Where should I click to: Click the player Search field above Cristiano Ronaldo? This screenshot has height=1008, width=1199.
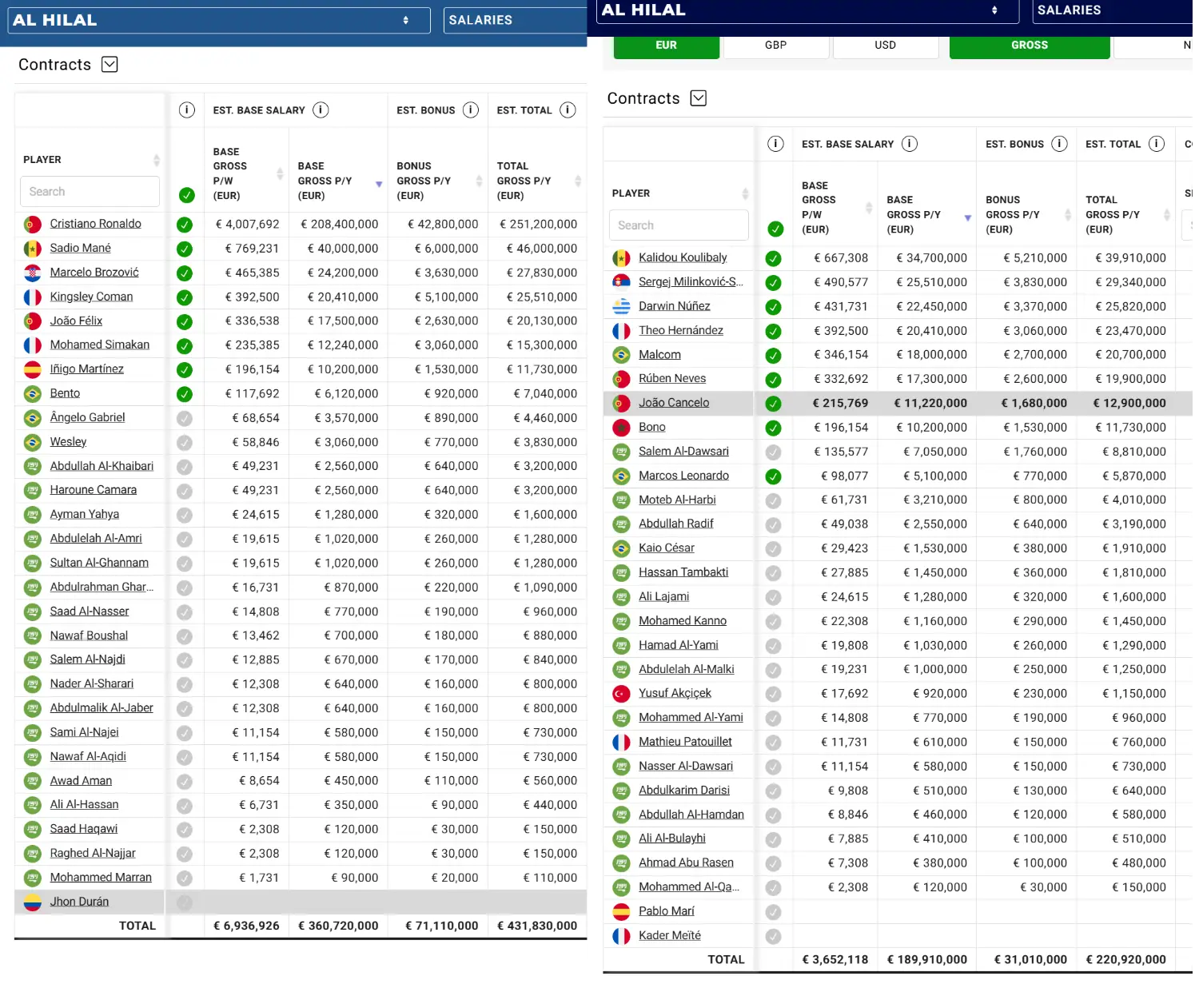coord(90,192)
